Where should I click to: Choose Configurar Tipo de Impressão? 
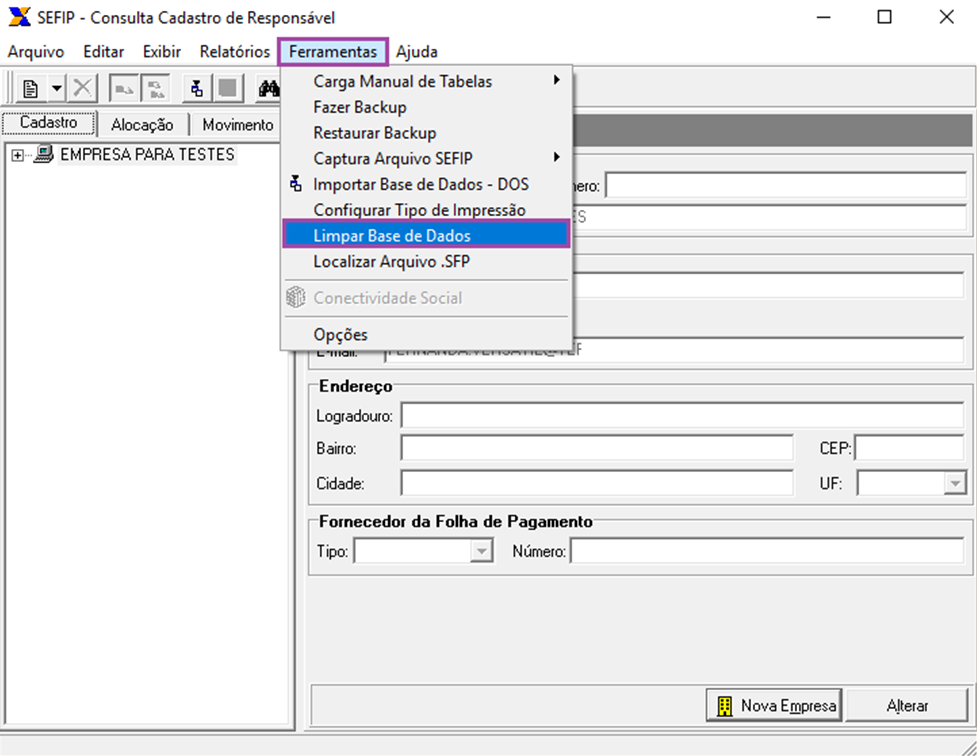point(426,210)
